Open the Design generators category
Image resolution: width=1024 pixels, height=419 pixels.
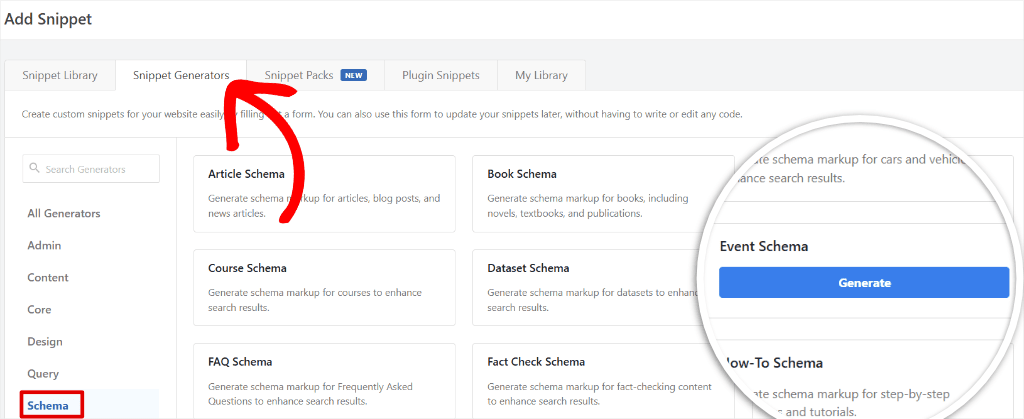pos(45,341)
